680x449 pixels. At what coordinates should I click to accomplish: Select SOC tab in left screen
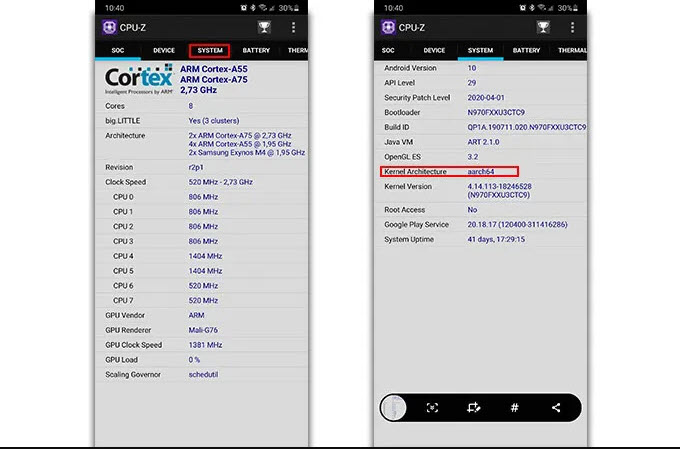pos(118,50)
